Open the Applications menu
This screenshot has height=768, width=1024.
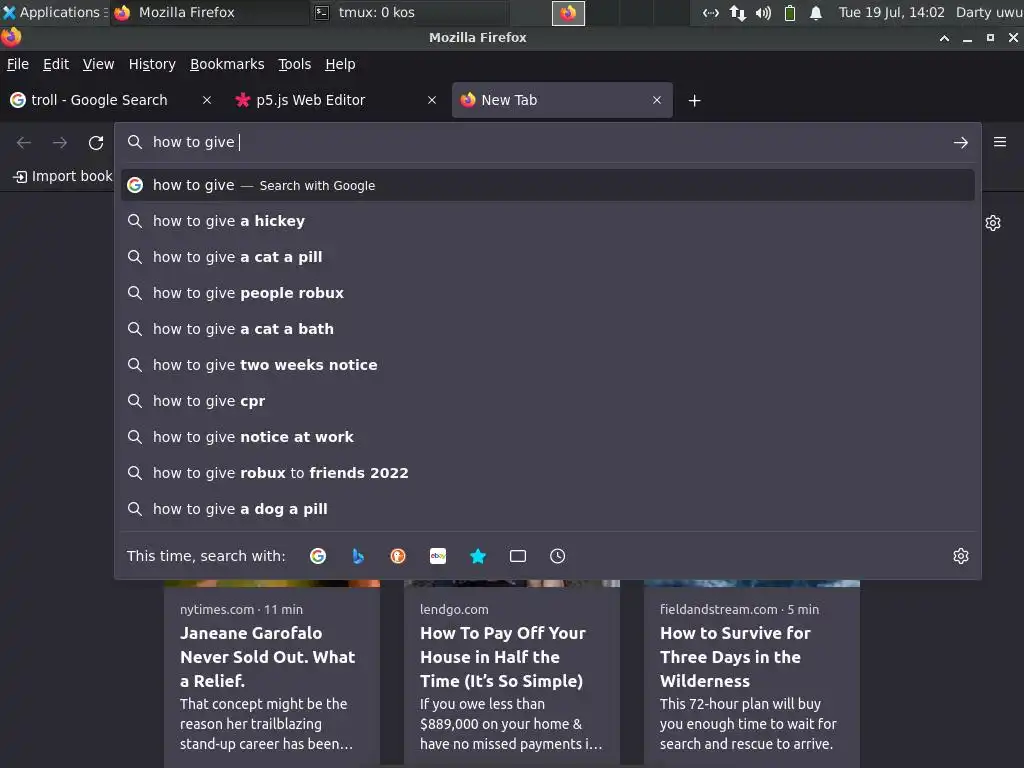(54, 12)
